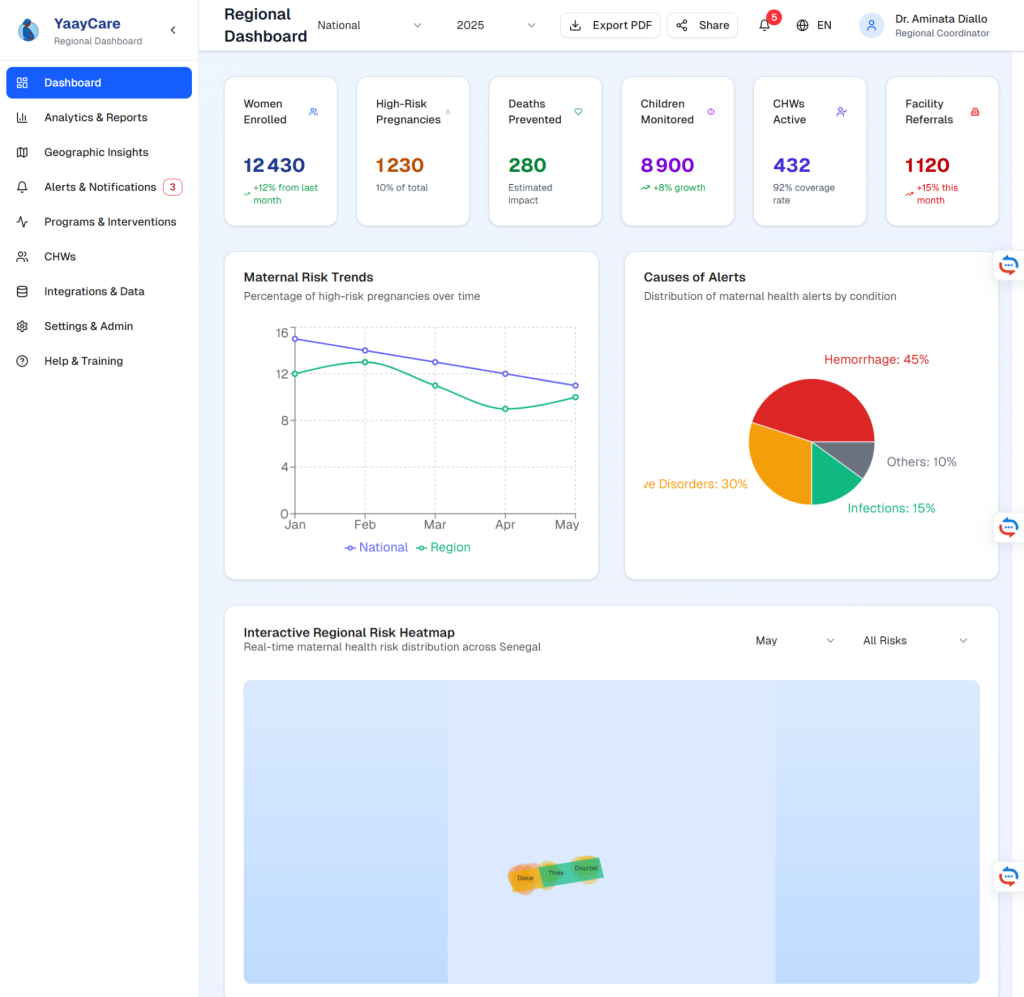Image resolution: width=1024 pixels, height=997 pixels.
Task: Click the YaayCare logo icon
Action: coord(30,31)
